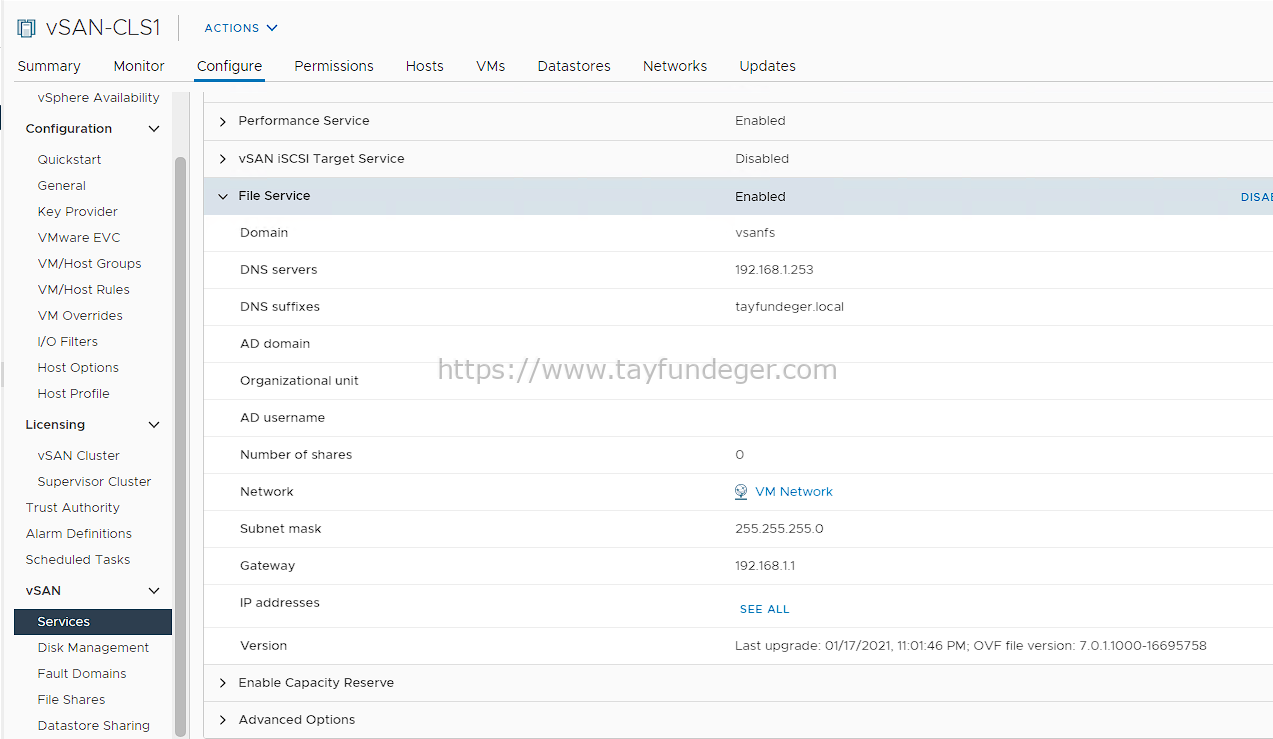This screenshot has width=1273, height=739.
Task: Click the VM Network globe icon
Action: pyautogui.click(x=741, y=492)
